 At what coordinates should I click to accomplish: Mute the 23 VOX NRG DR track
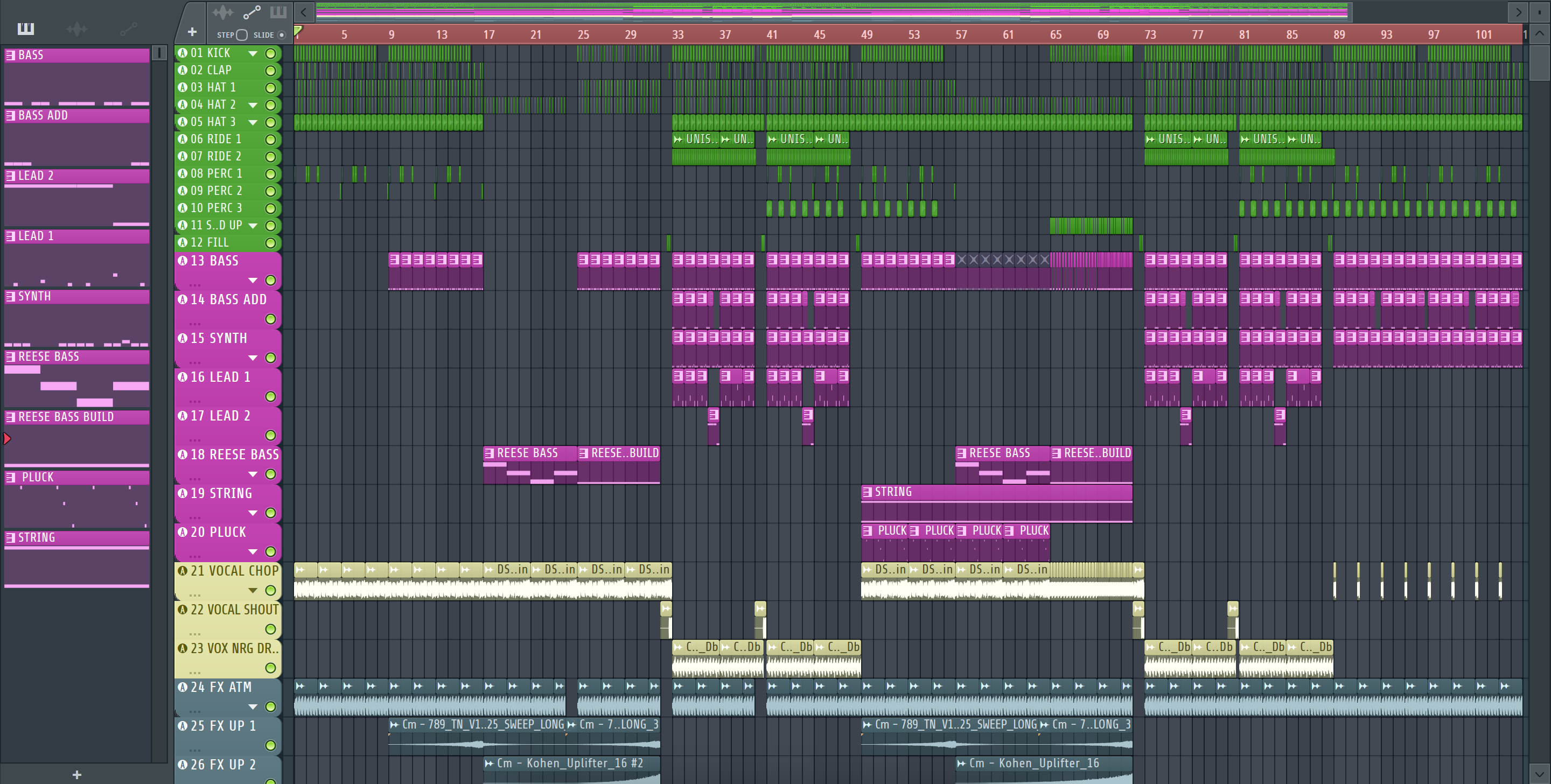click(271, 668)
